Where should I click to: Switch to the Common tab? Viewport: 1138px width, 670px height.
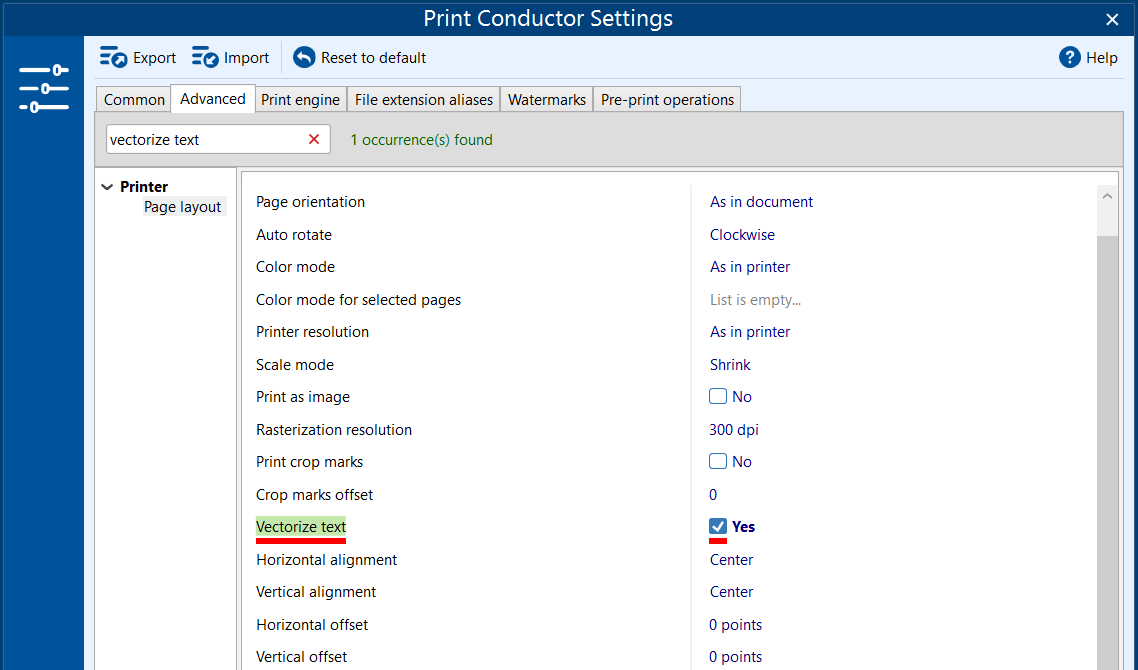[x=134, y=100]
